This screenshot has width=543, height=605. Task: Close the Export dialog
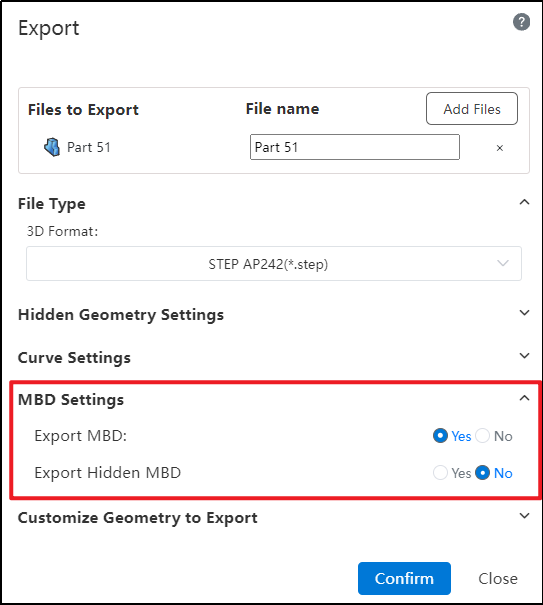point(498,578)
